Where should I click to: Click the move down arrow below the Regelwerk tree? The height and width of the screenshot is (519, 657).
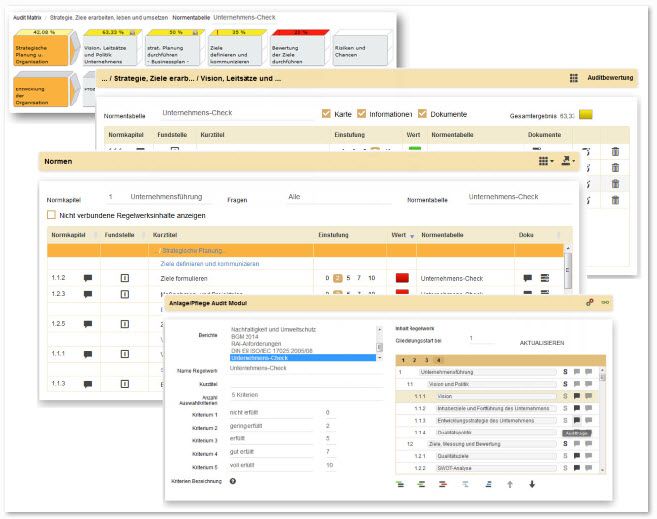click(x=532, y=484)
